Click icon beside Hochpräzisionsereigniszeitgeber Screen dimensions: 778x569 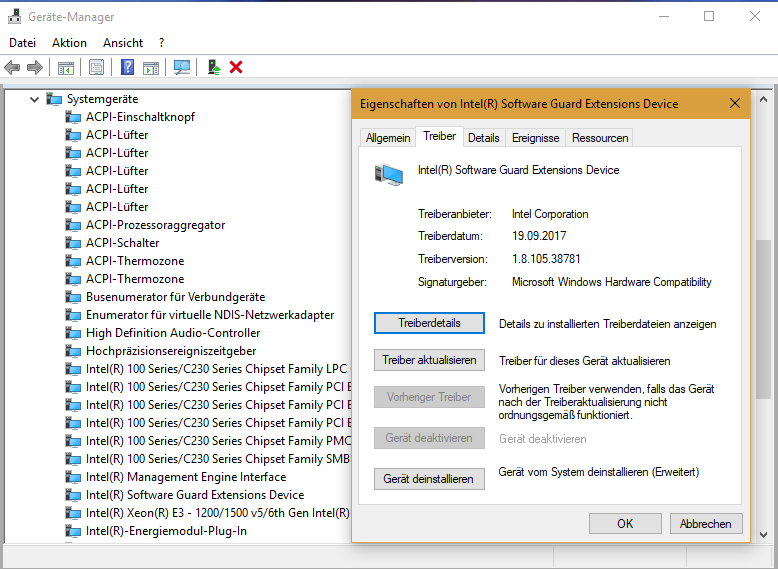(73, 351)
